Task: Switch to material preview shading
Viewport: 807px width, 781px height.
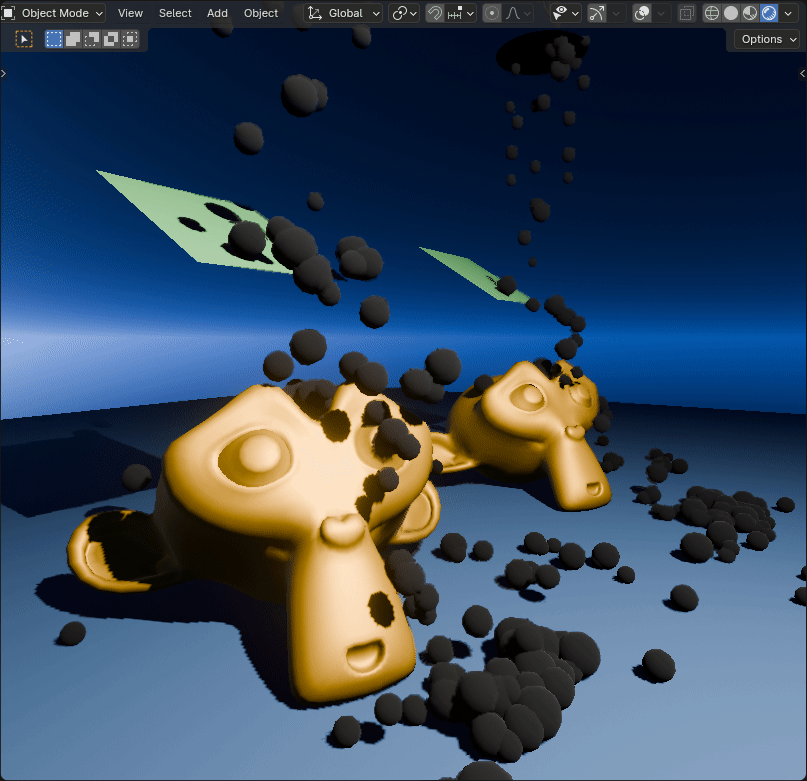Action: pyautogui.click(x=750, y=13)
